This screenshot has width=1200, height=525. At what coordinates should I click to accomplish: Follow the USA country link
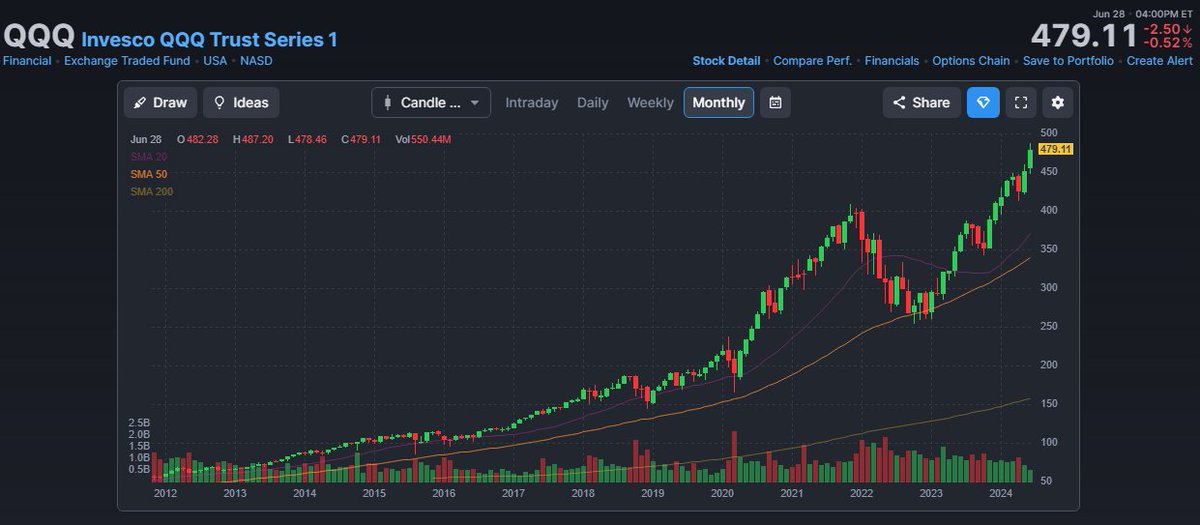[x=215, y=61]
